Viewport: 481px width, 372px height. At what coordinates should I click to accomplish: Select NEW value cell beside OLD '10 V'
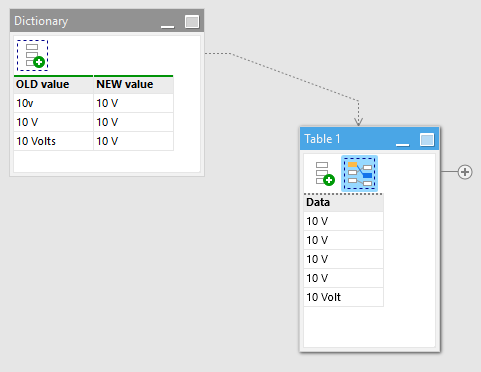point(133,122)
